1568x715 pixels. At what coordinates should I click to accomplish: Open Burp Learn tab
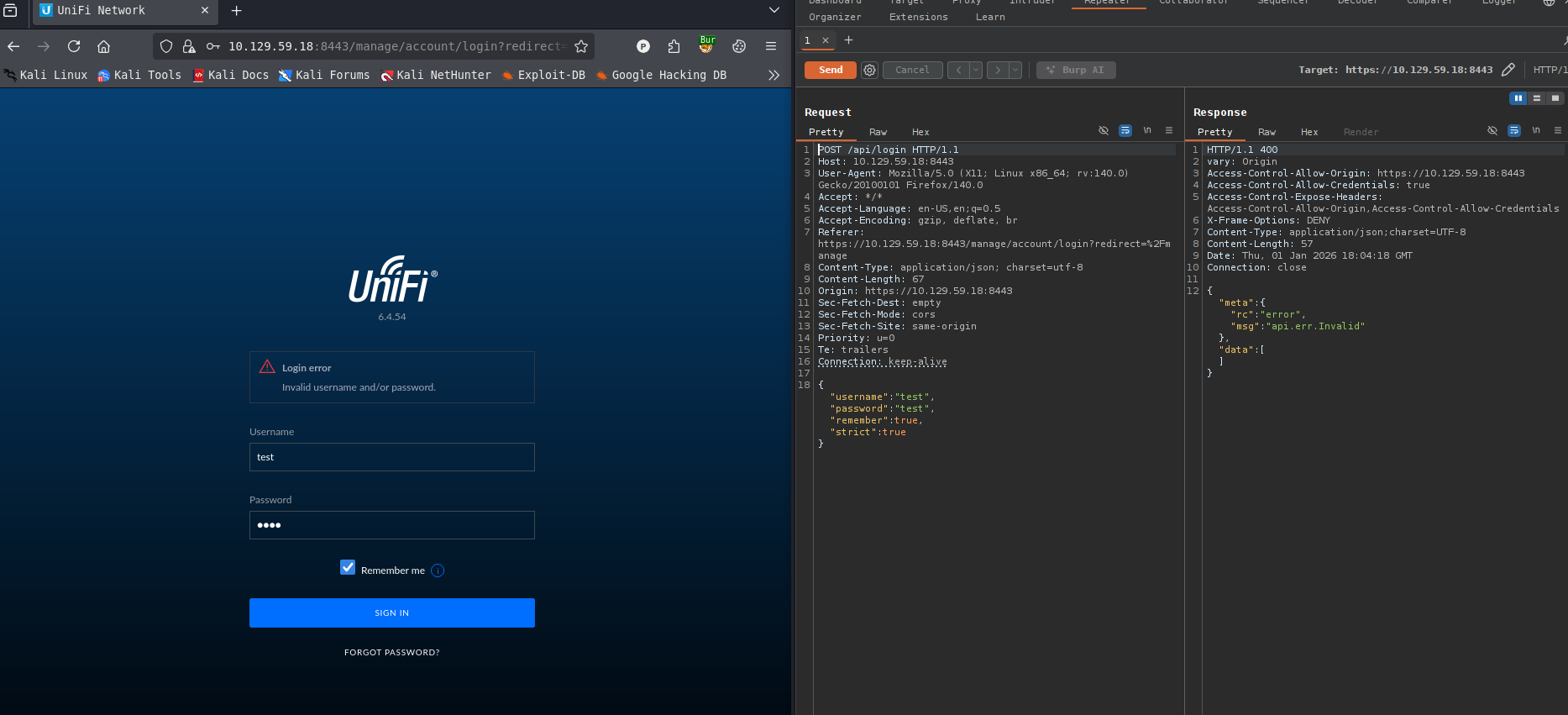[990, 17]
